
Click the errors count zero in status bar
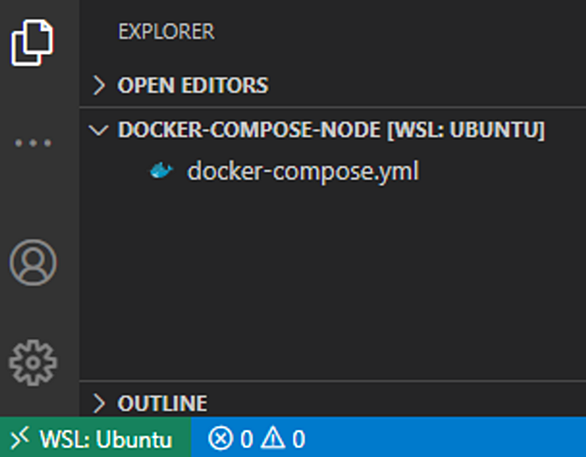(x=247, y=439)
